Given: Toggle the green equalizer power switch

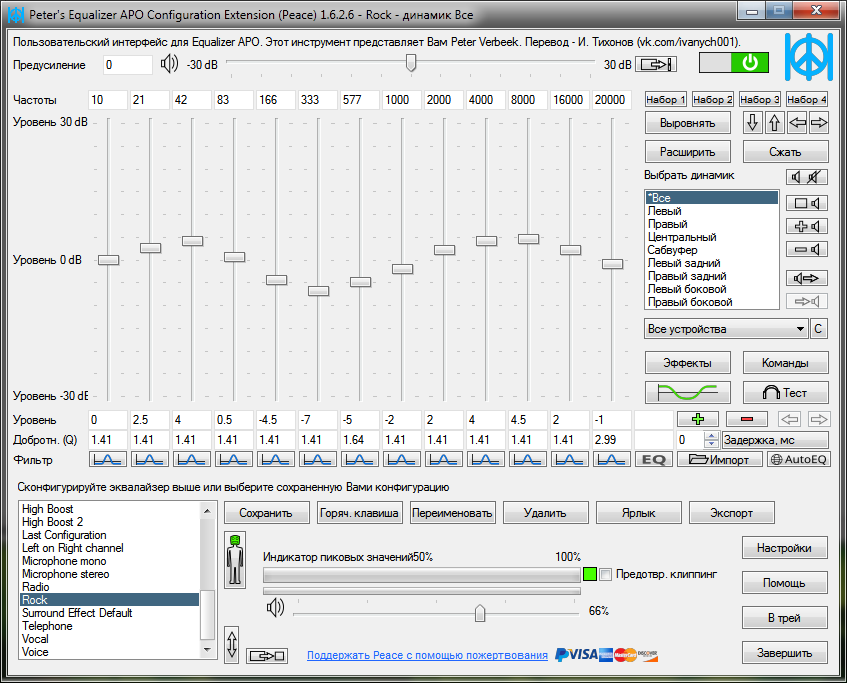Looking at the screenshot, I should point(734,63).
